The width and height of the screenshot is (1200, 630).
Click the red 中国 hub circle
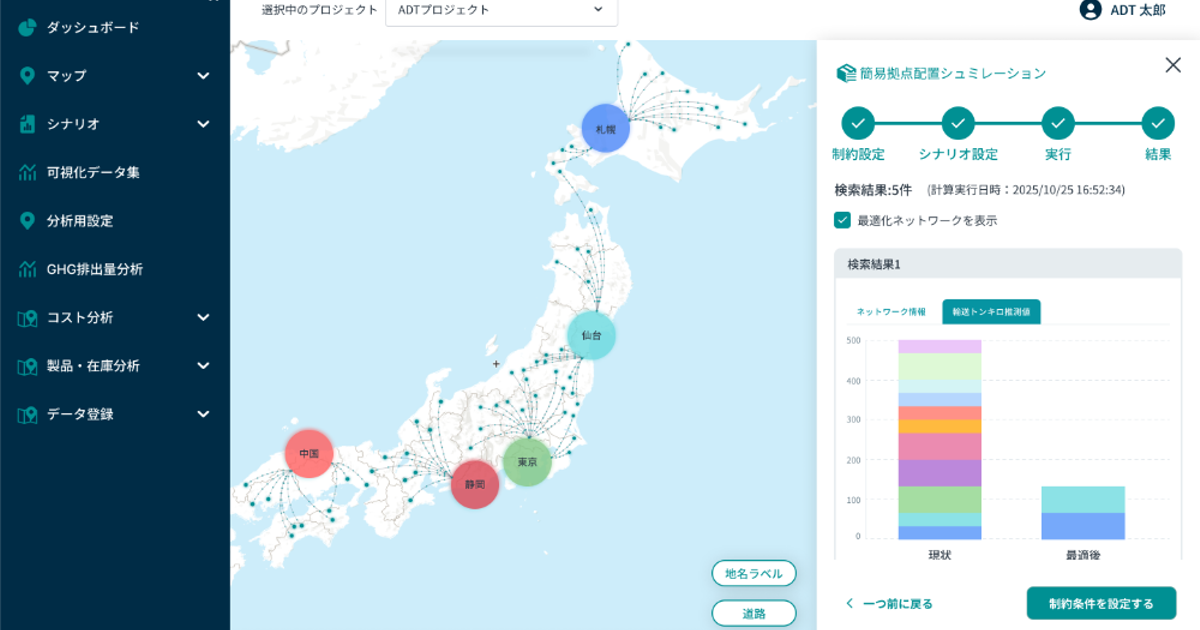[x=309, y=454]
